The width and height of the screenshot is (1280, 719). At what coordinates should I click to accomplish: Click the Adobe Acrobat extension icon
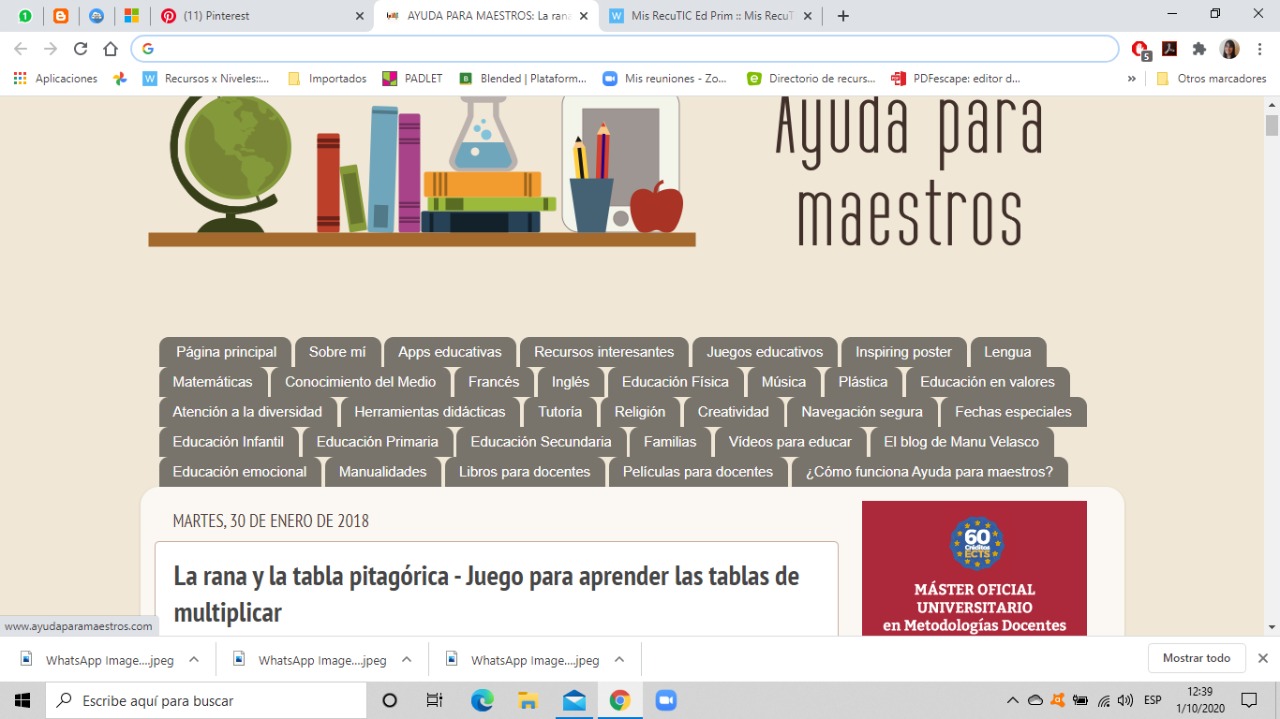coord(1169,48)
